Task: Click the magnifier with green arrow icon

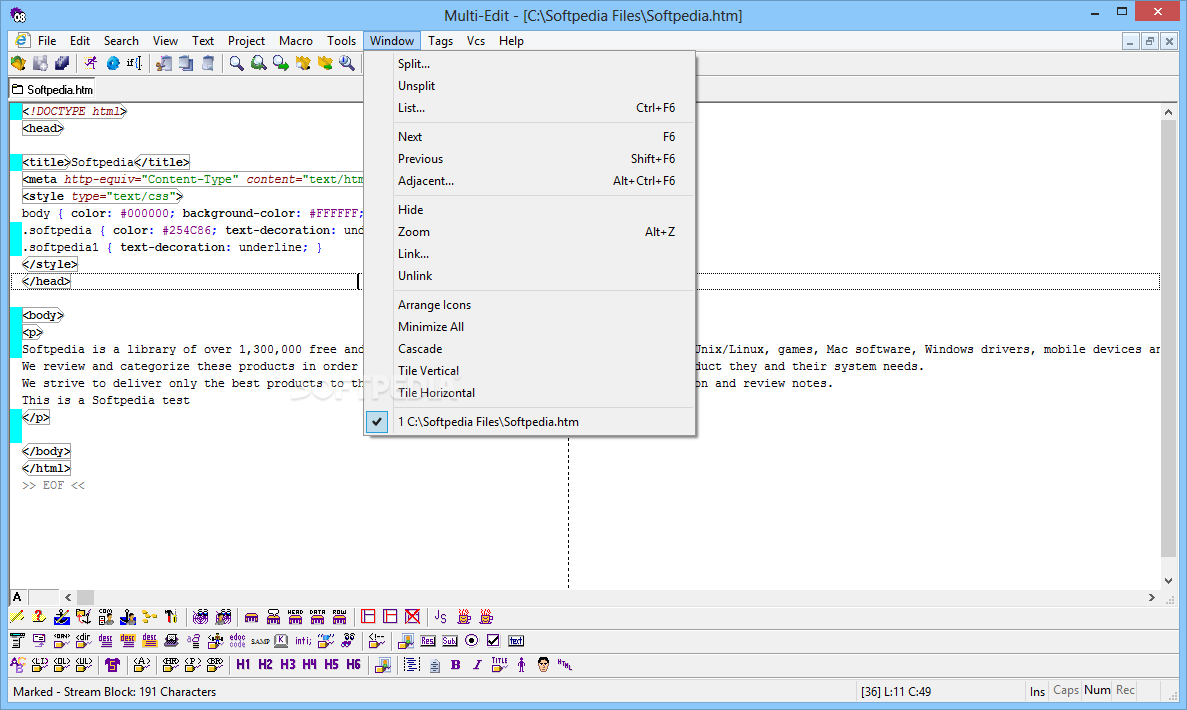Action: (280, 64)
